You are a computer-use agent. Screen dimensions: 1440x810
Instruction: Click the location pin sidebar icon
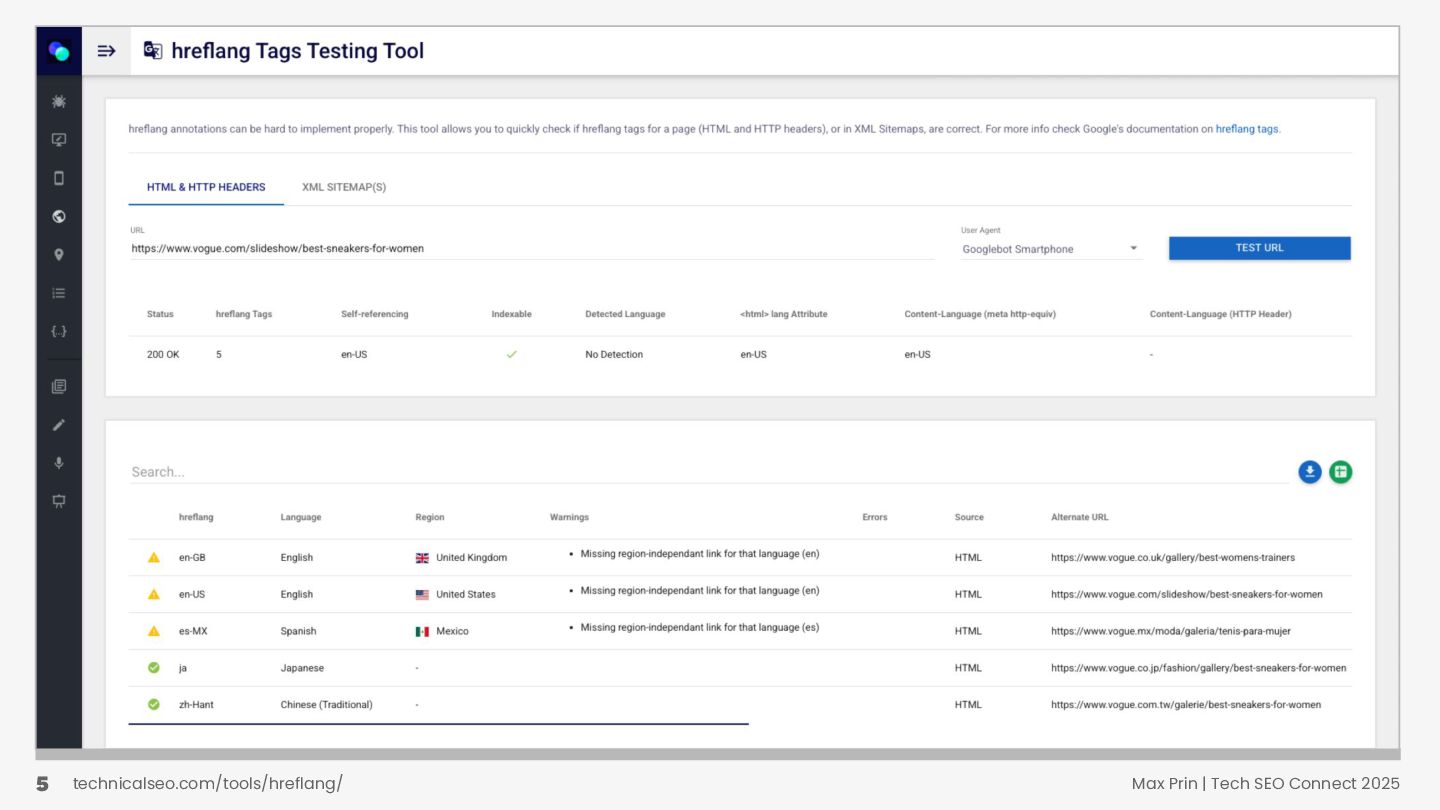tap(59, 255)
